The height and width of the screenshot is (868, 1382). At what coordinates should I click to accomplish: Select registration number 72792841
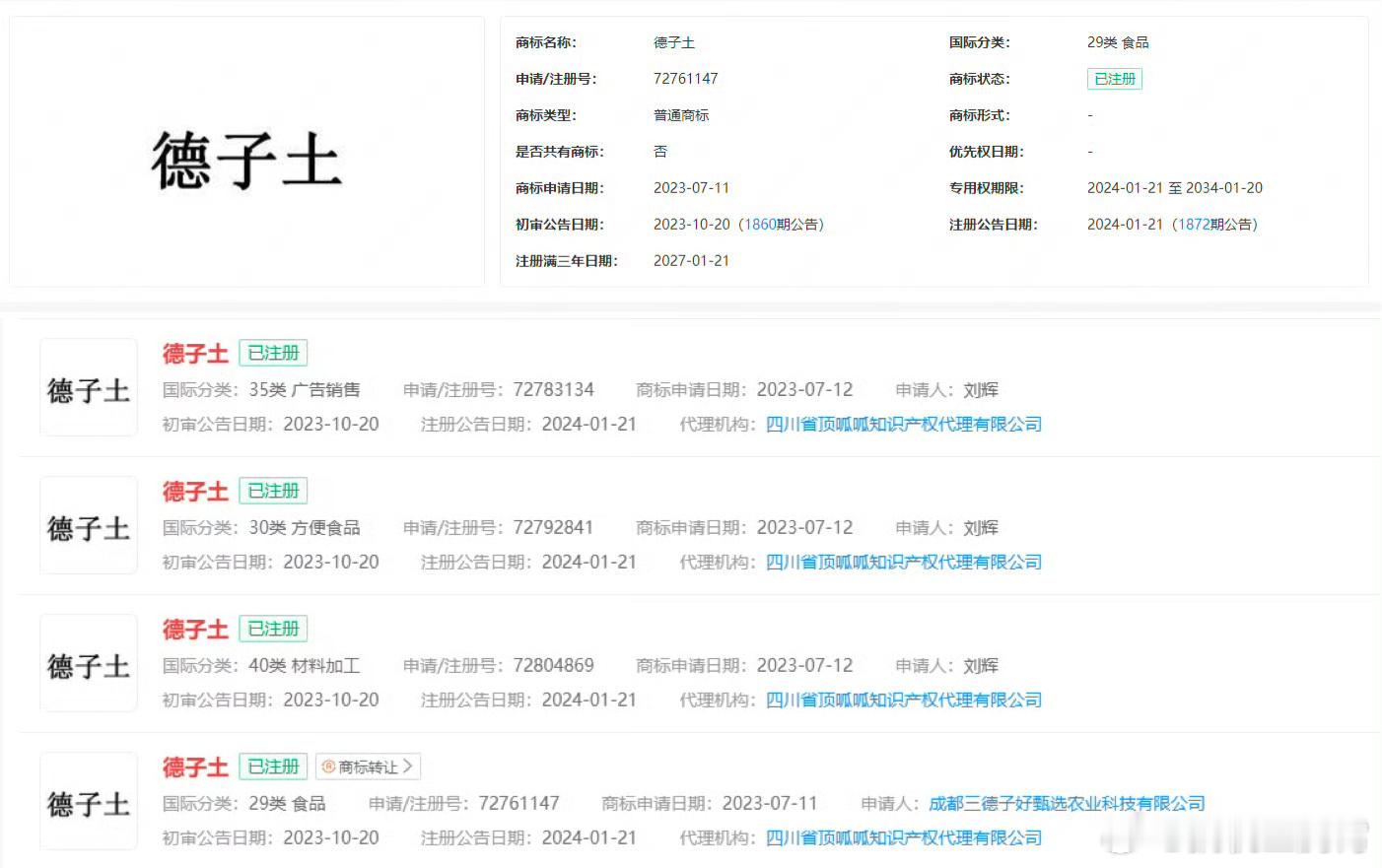[553, 528]
